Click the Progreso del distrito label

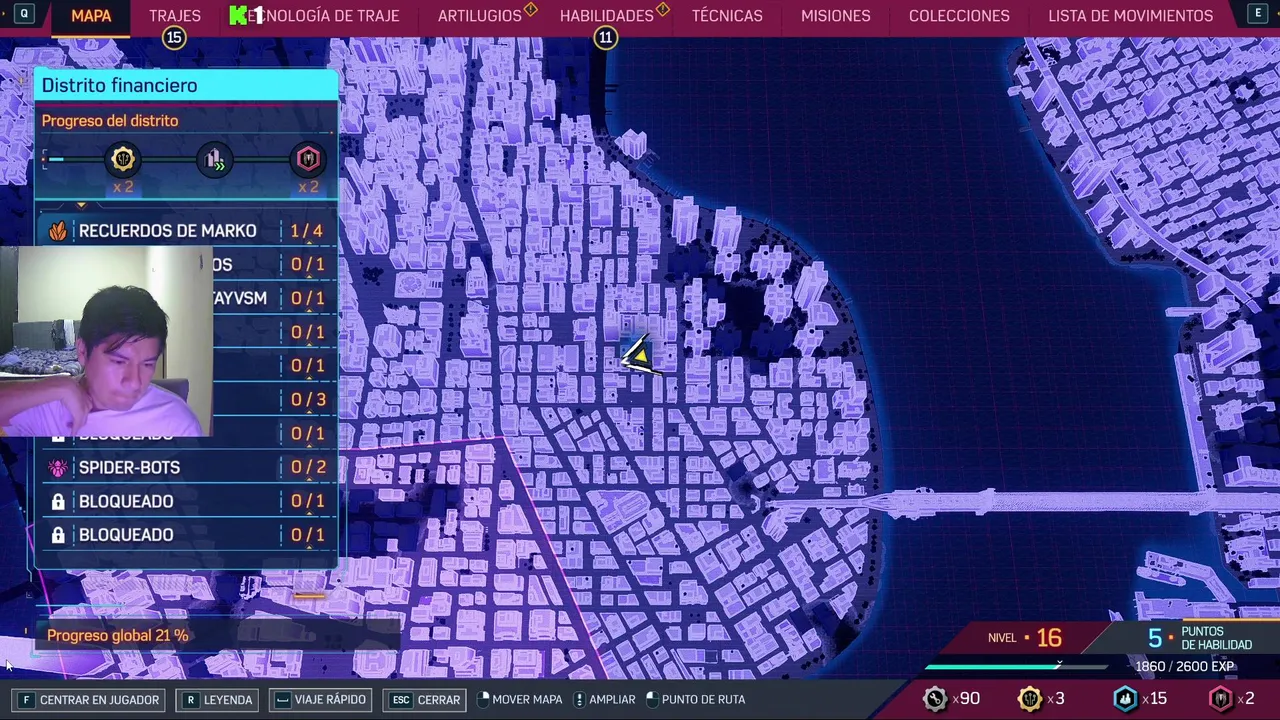pyautogui.click(x=110, y=121)
